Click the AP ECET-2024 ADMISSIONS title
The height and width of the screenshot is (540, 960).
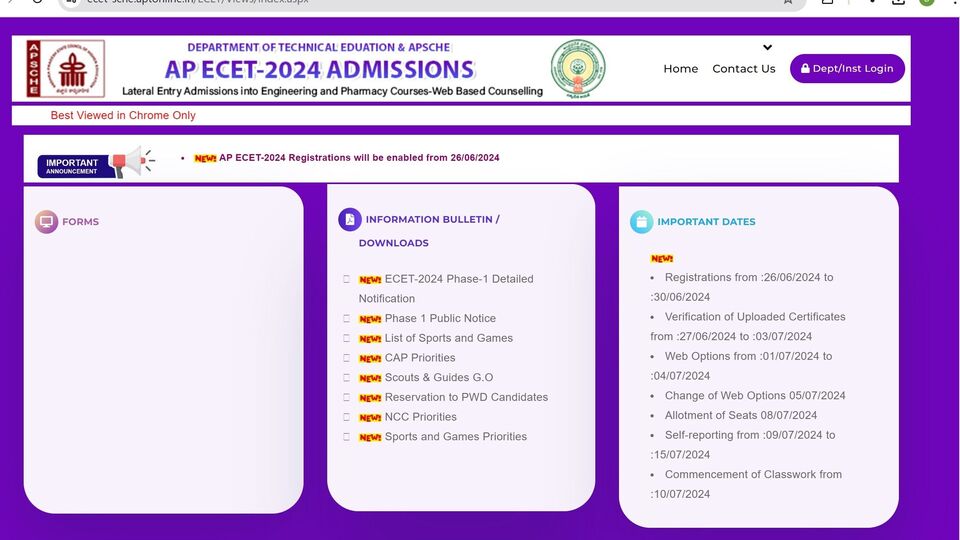point(320,69)
